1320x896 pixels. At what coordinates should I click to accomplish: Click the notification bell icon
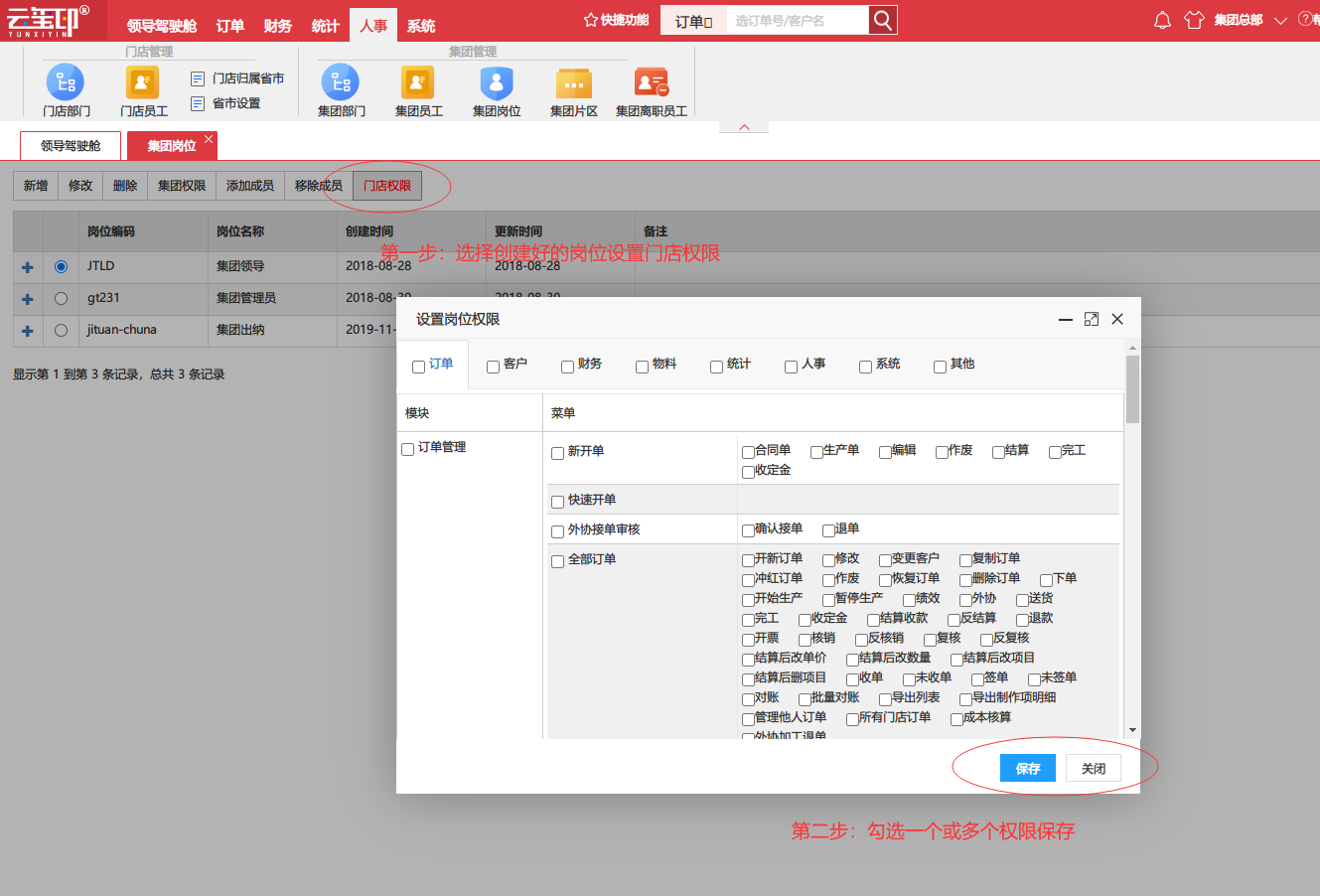(1162, 20)
